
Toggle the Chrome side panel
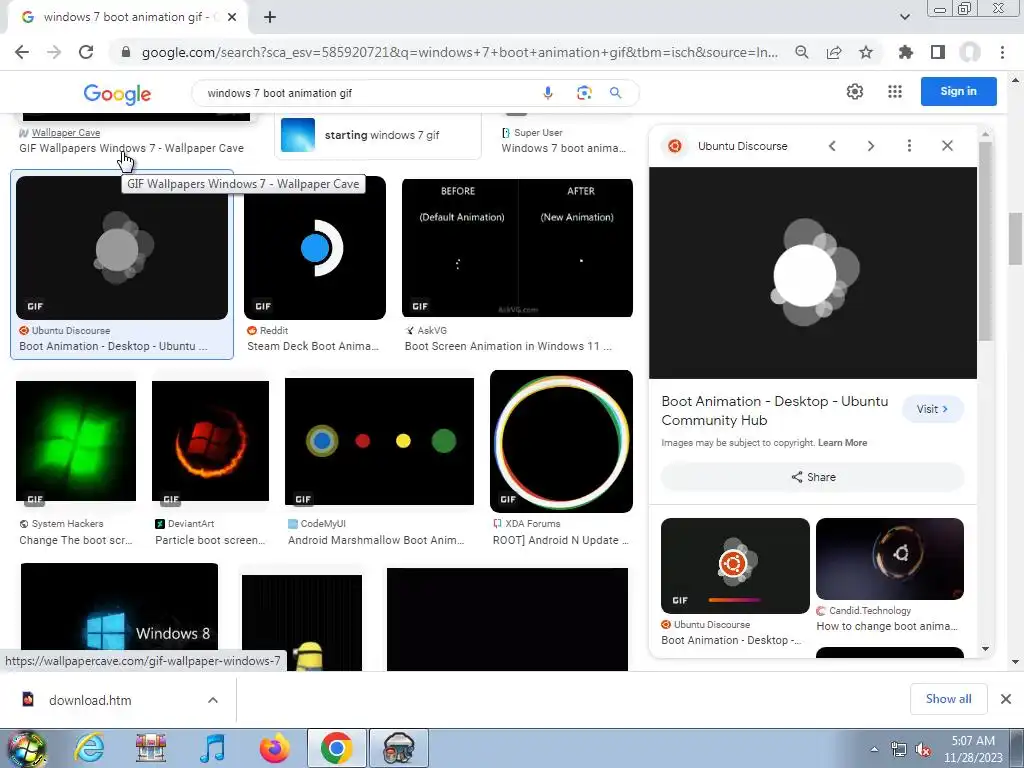938,52
